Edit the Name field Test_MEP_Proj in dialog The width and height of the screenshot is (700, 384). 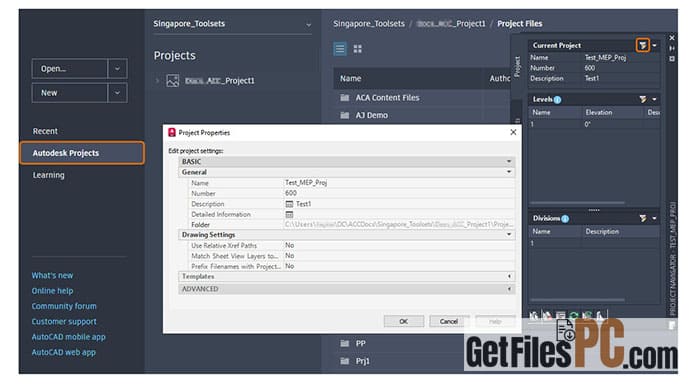pyautogui.click(x=399, y=183)
